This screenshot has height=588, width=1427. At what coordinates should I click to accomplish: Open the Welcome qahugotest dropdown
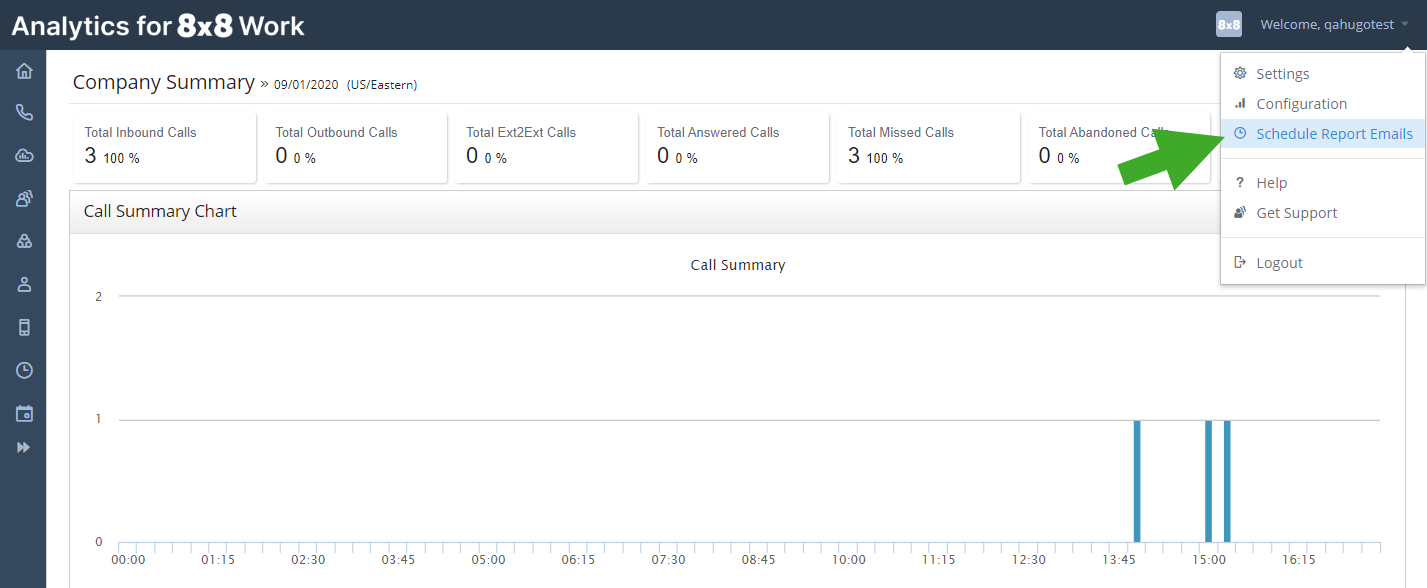tap(1328, 23)
